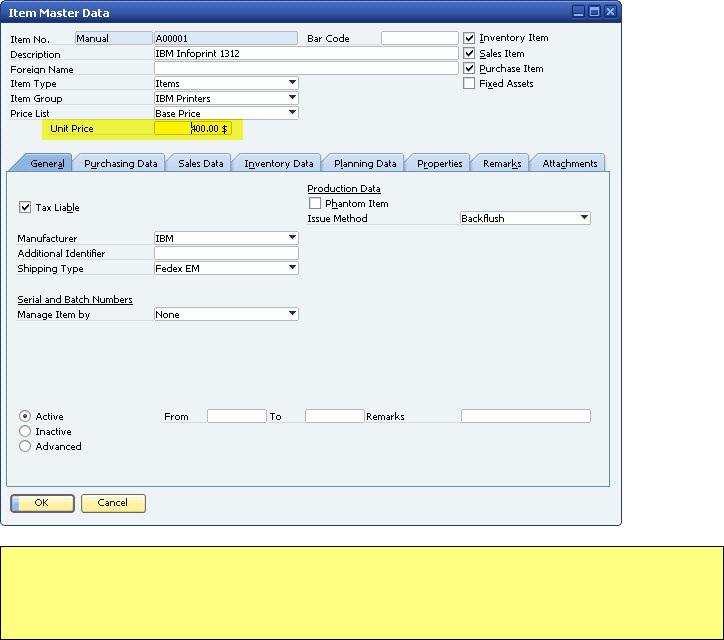Switch to the Sales Data tab
The image size is (724, 640).
(x=200, y=163)
